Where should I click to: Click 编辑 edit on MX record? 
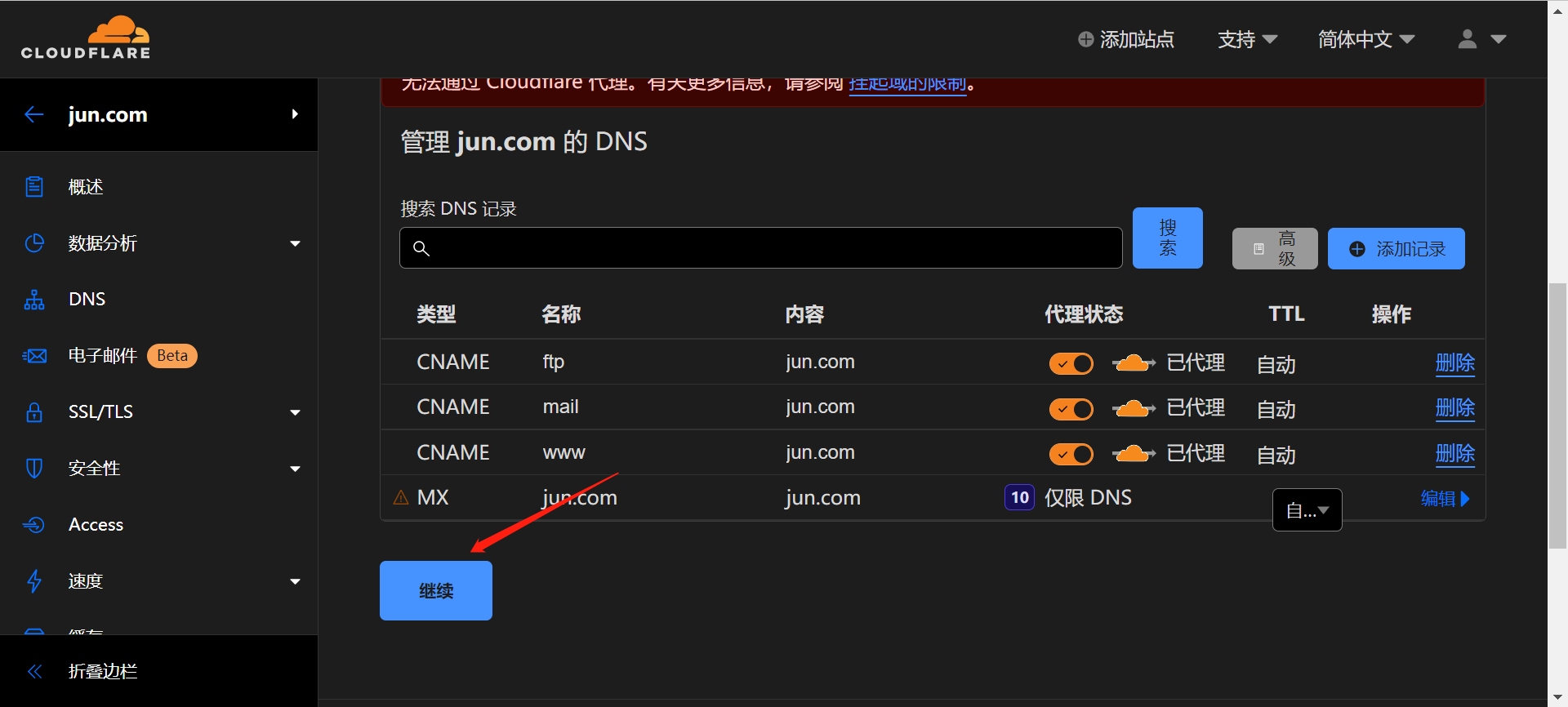[x=1445, y=498]
